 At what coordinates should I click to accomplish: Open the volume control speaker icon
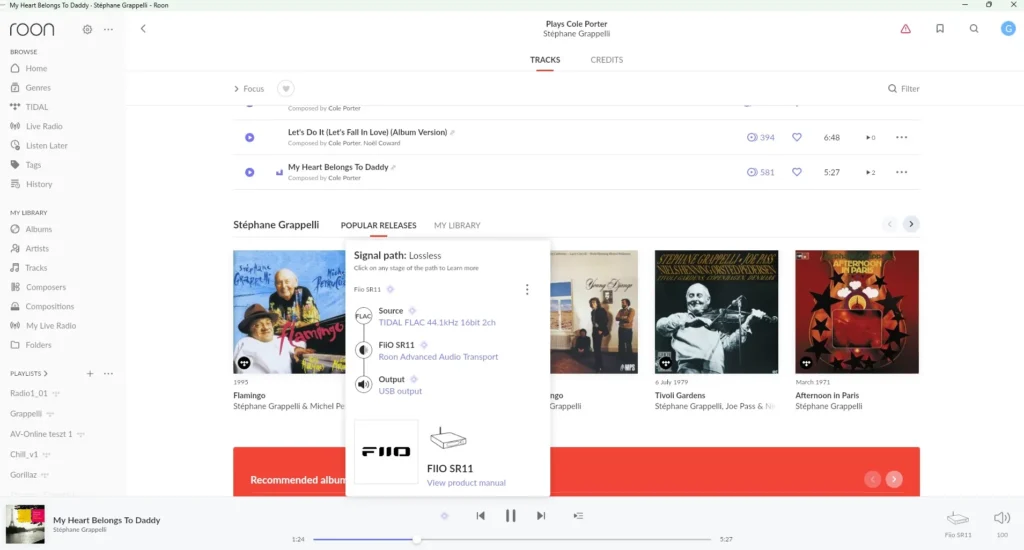(1002, 518)
